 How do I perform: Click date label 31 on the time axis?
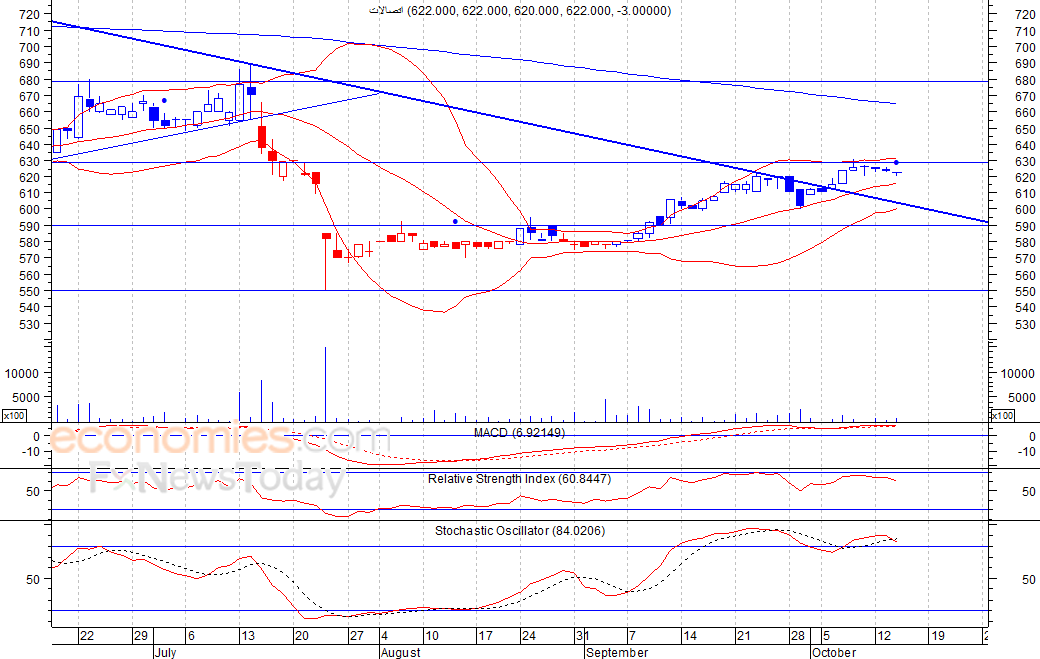(582, 636)
